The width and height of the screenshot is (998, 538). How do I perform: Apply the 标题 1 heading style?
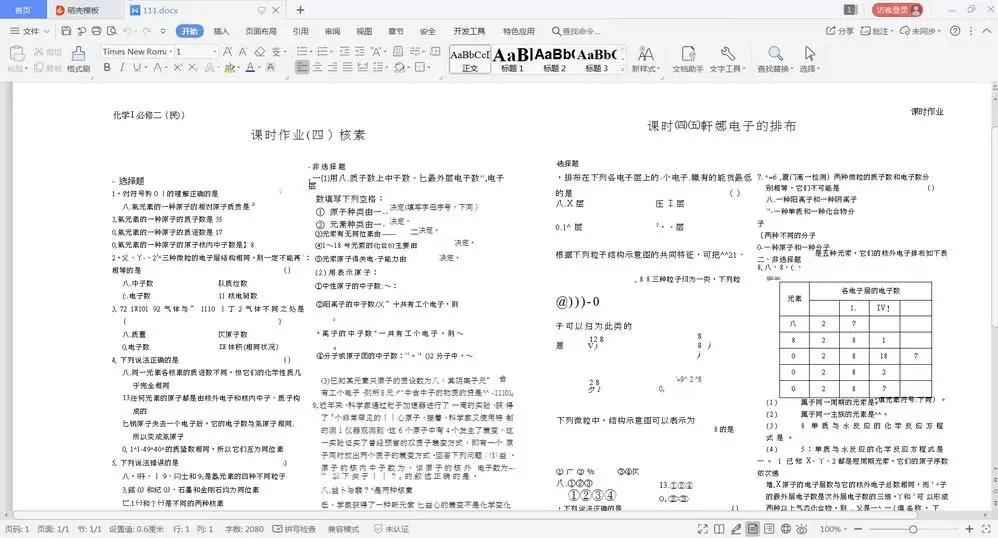512,58
